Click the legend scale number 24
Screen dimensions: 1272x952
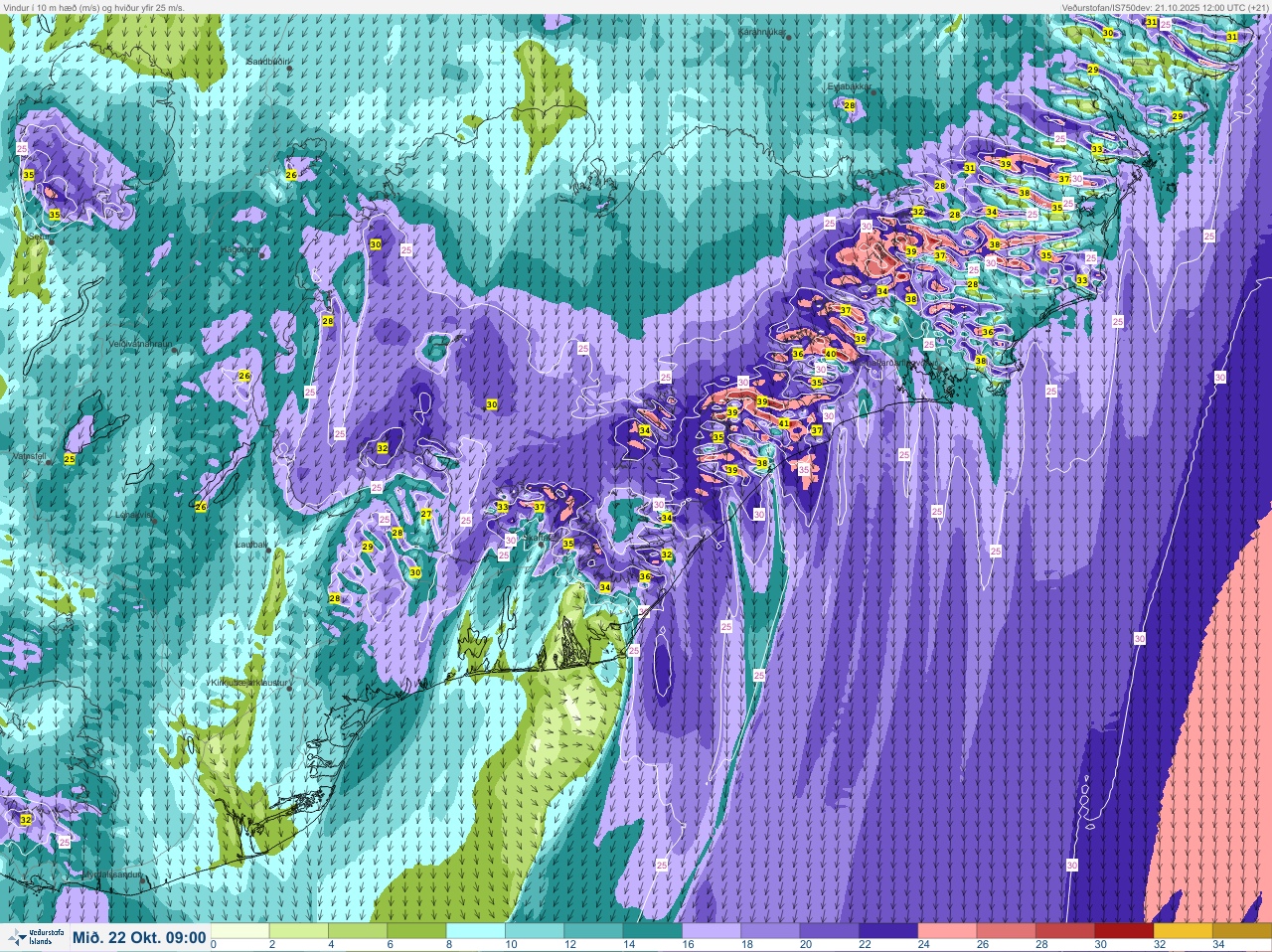(924, 944)
